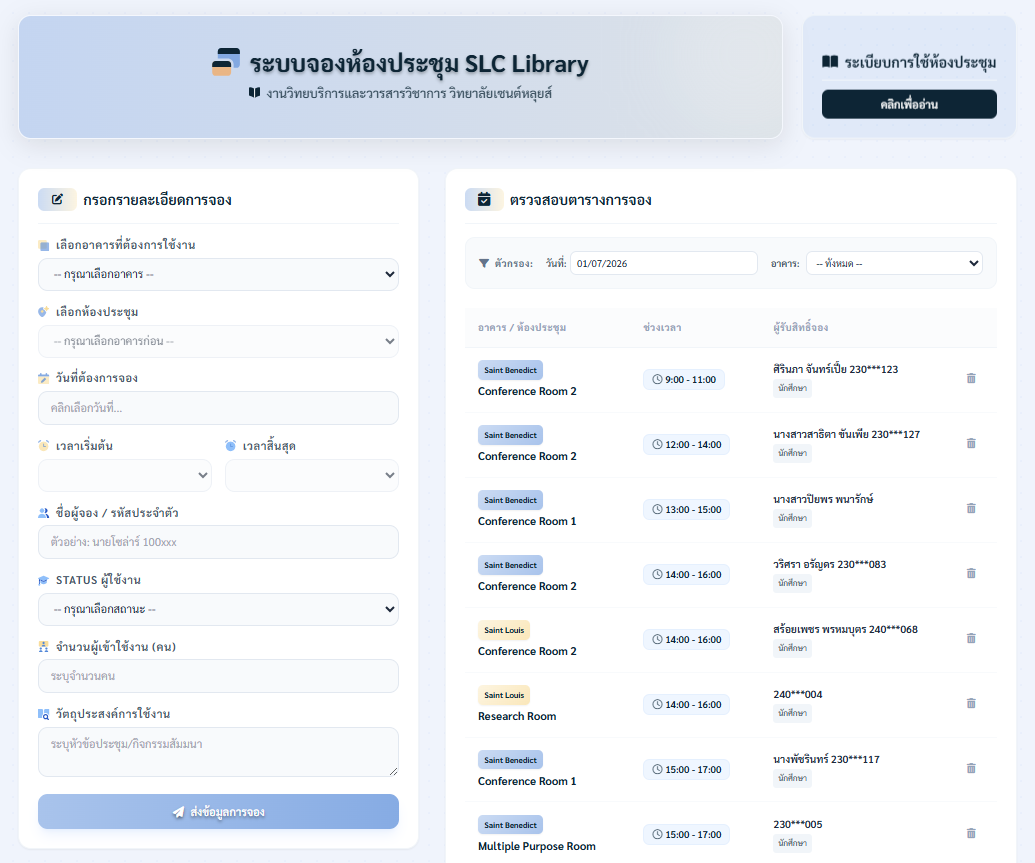Open the building selection dropdown
The height and width of the screenshot is (863, 1035).
point(218,274)
